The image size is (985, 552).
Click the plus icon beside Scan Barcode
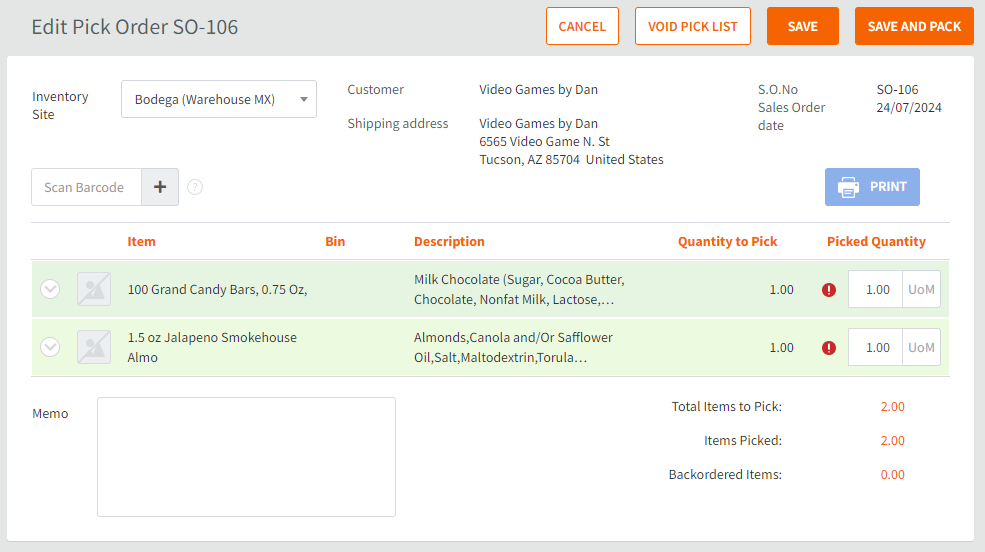coord(160,187)
